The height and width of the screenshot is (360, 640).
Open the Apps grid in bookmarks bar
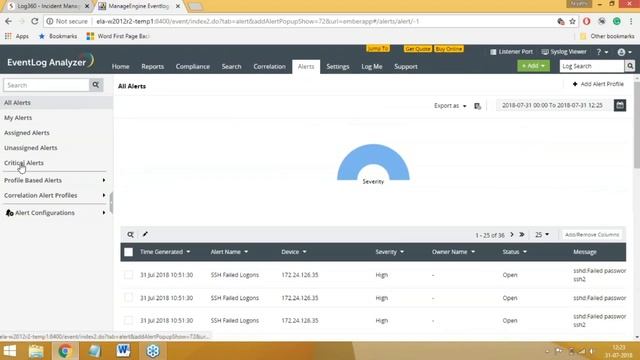pyautogui.click(x=8, y=36)
